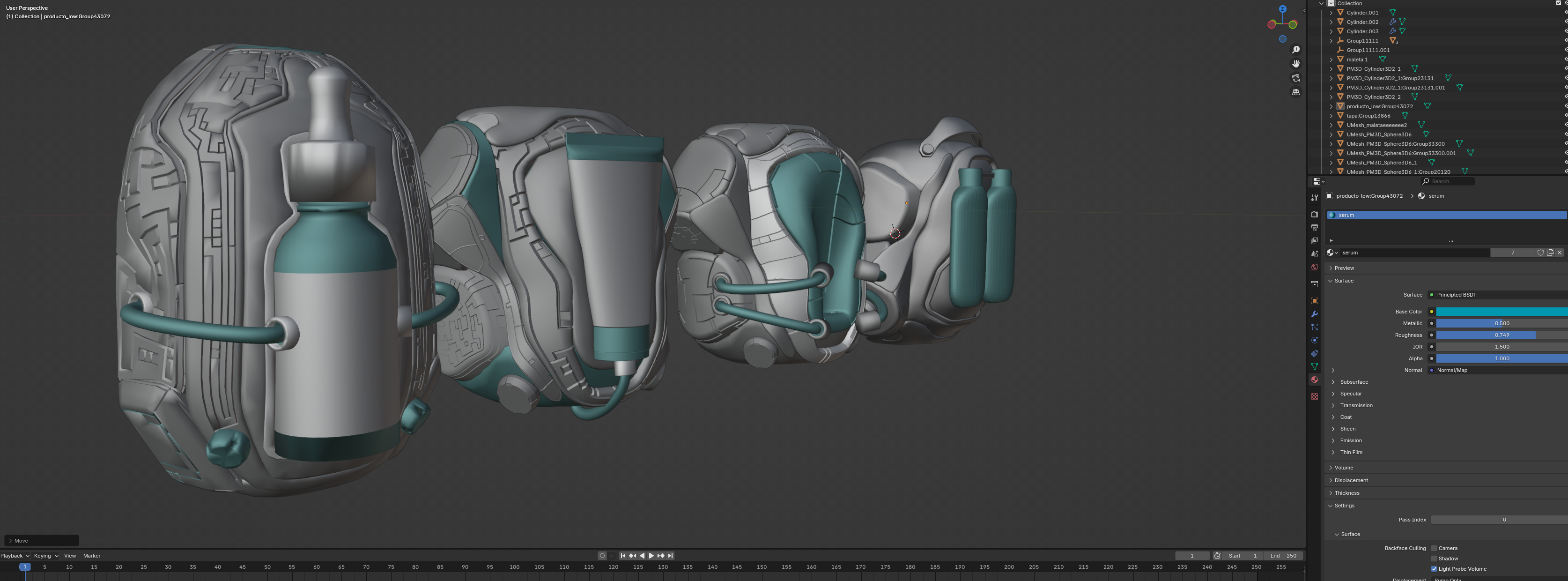Click the World properties tab icon
This screenshot has height=581, width=1568.
click(x=1314, y=268)
